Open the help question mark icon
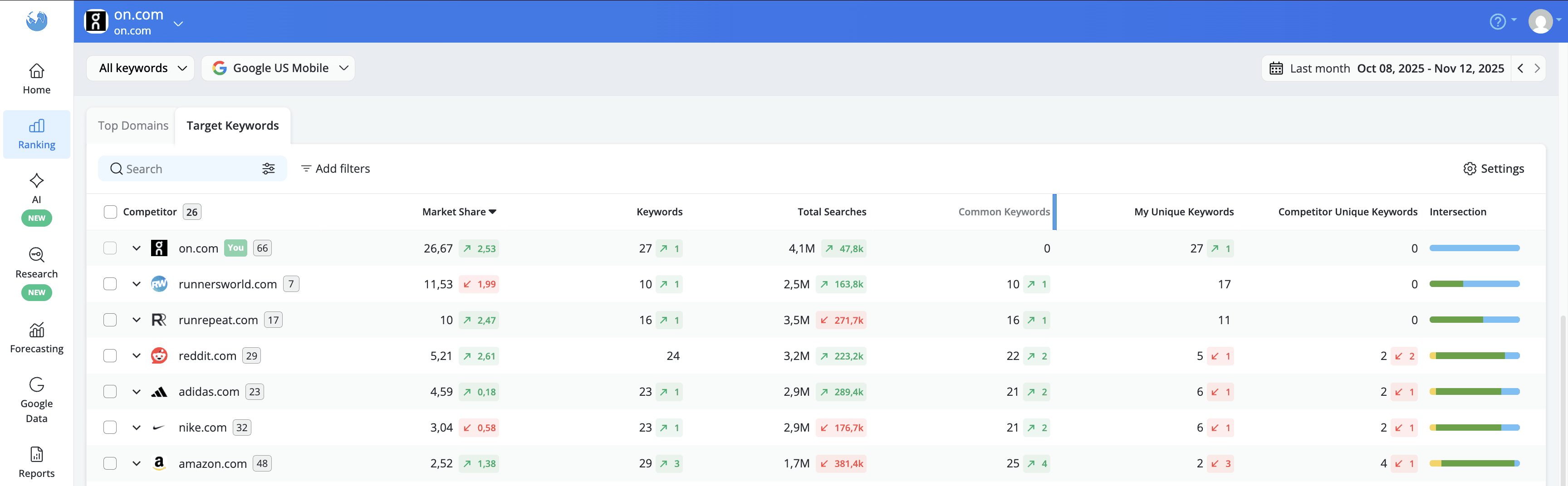 [1497, 21]
